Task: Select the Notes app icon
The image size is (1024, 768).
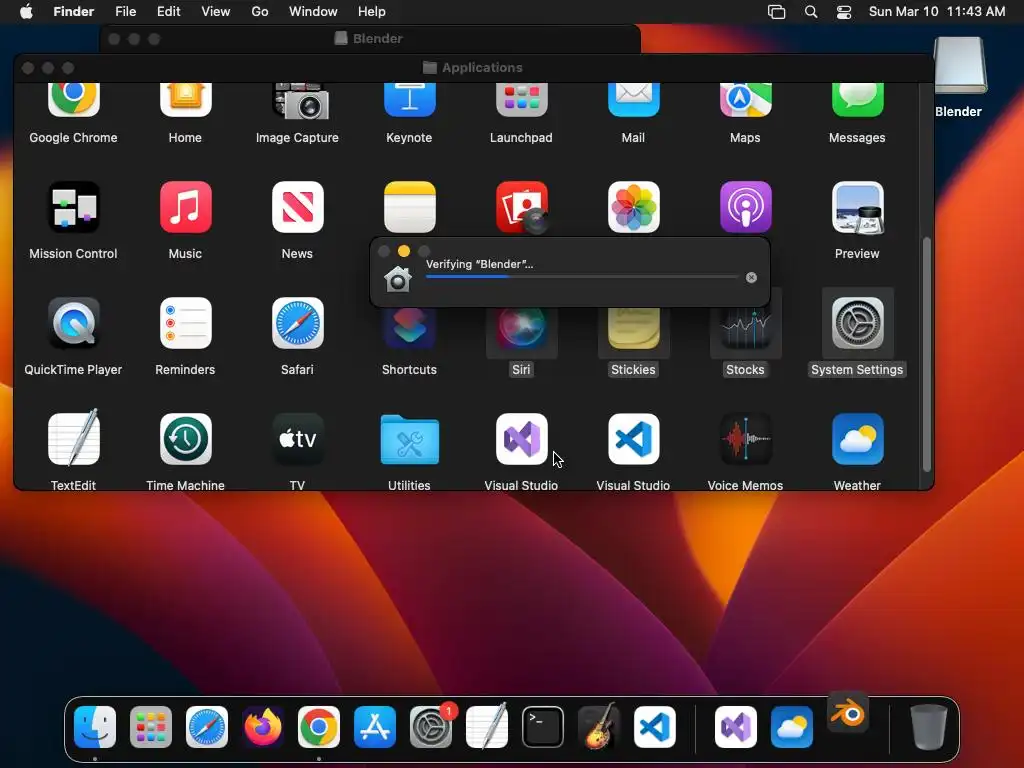Action: [x=409, y=207]
